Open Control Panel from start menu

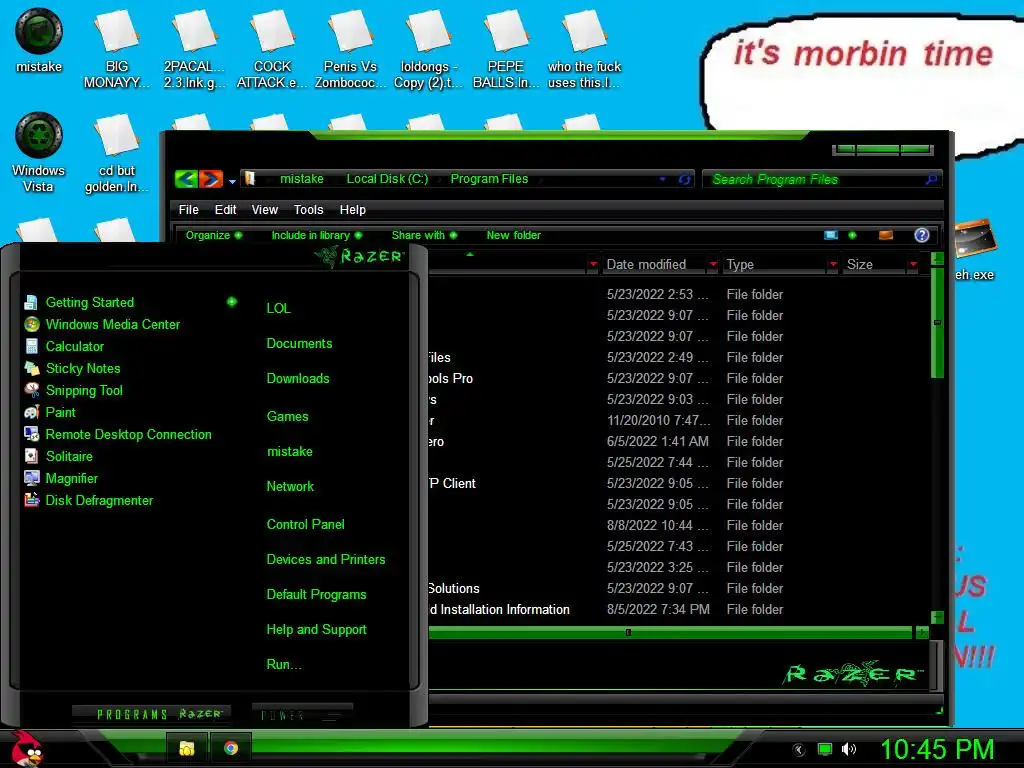306,524
